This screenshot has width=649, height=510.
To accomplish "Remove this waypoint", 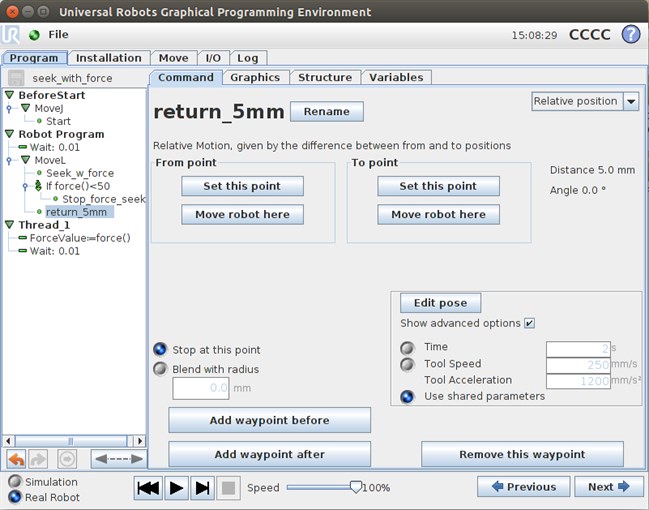I will coord(522,454).
